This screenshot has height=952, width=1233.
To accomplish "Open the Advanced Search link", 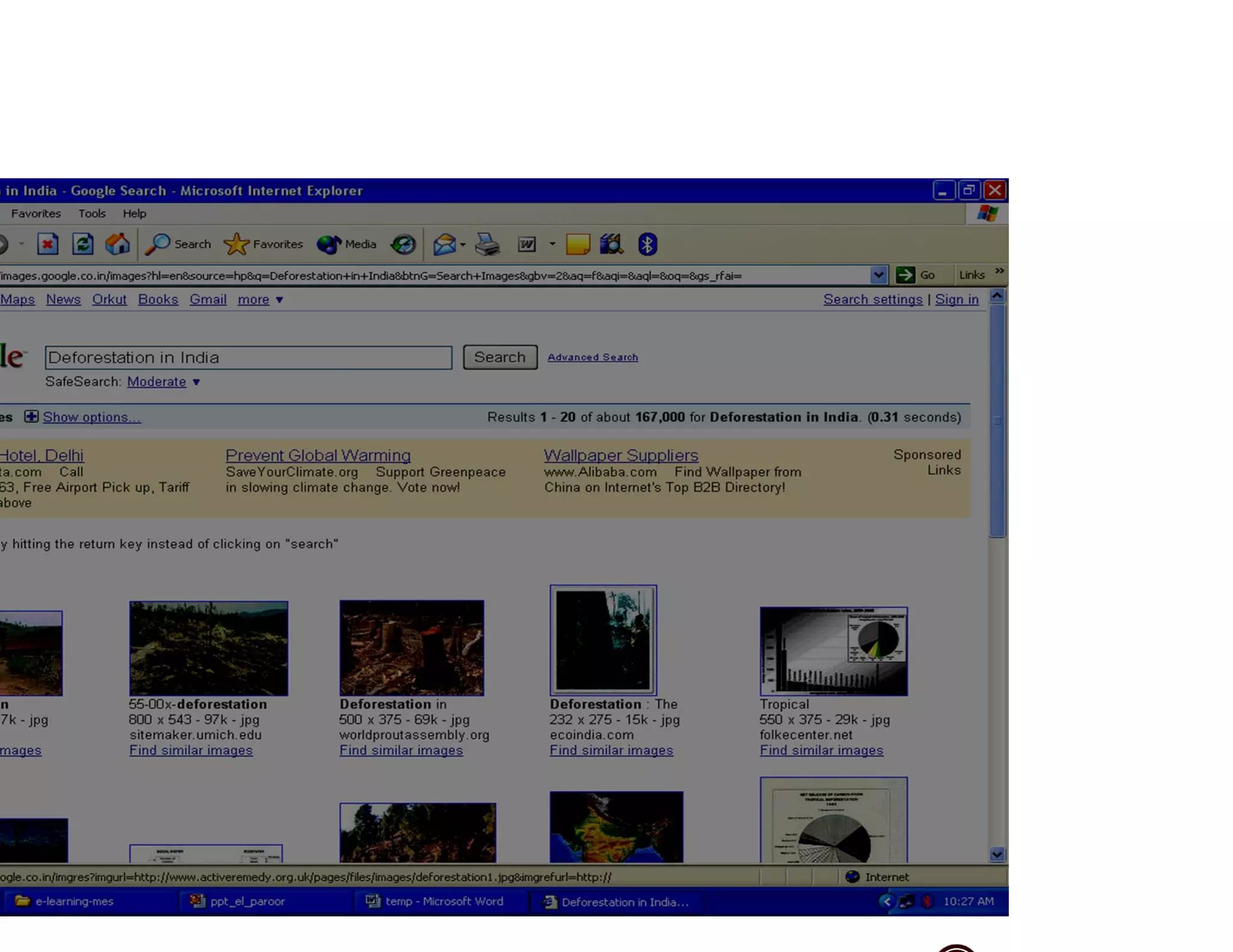I will coord(592,357).
